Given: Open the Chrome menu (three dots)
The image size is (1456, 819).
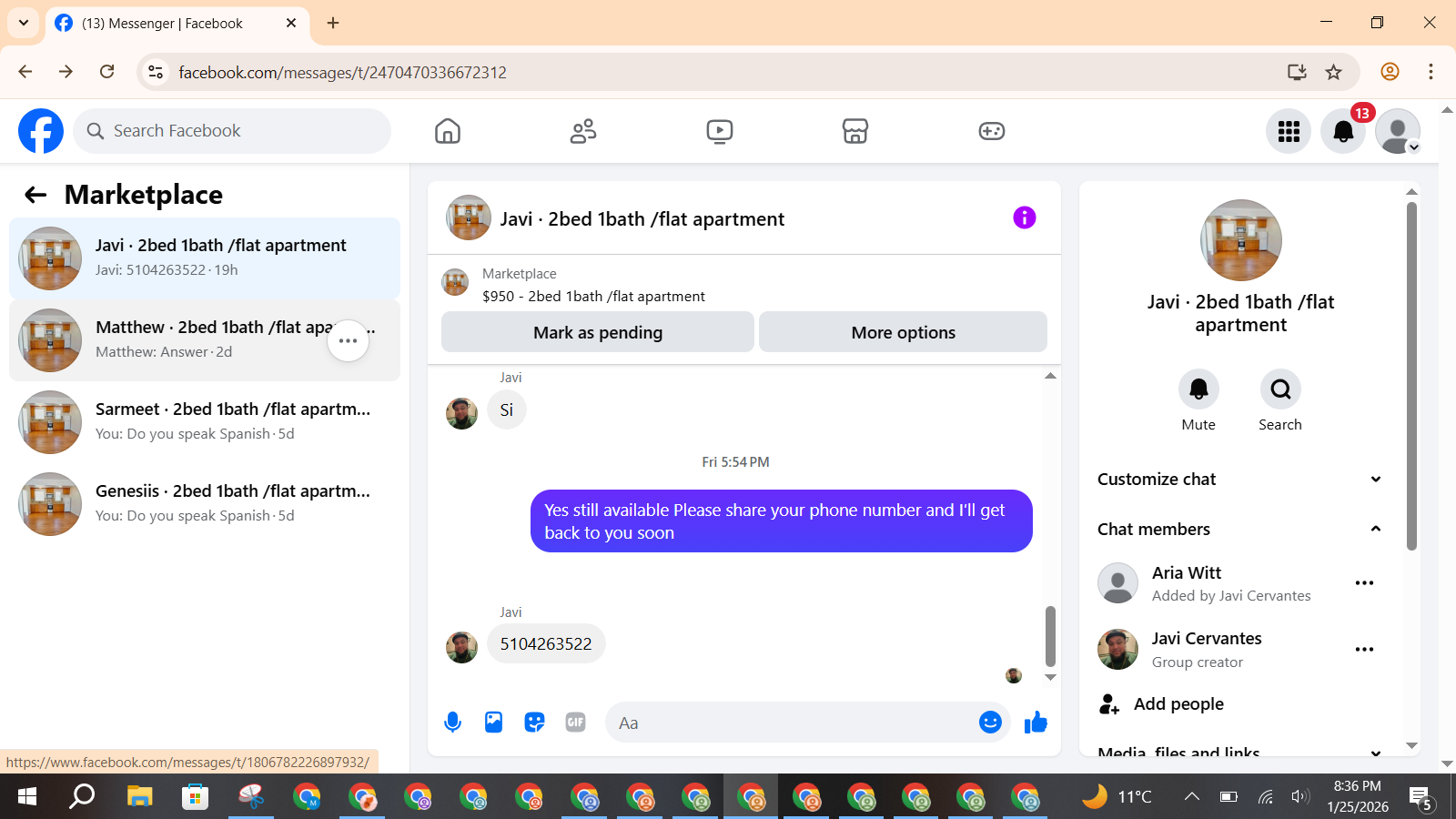Looking at the screenshot, I should tap(1431, 72).
